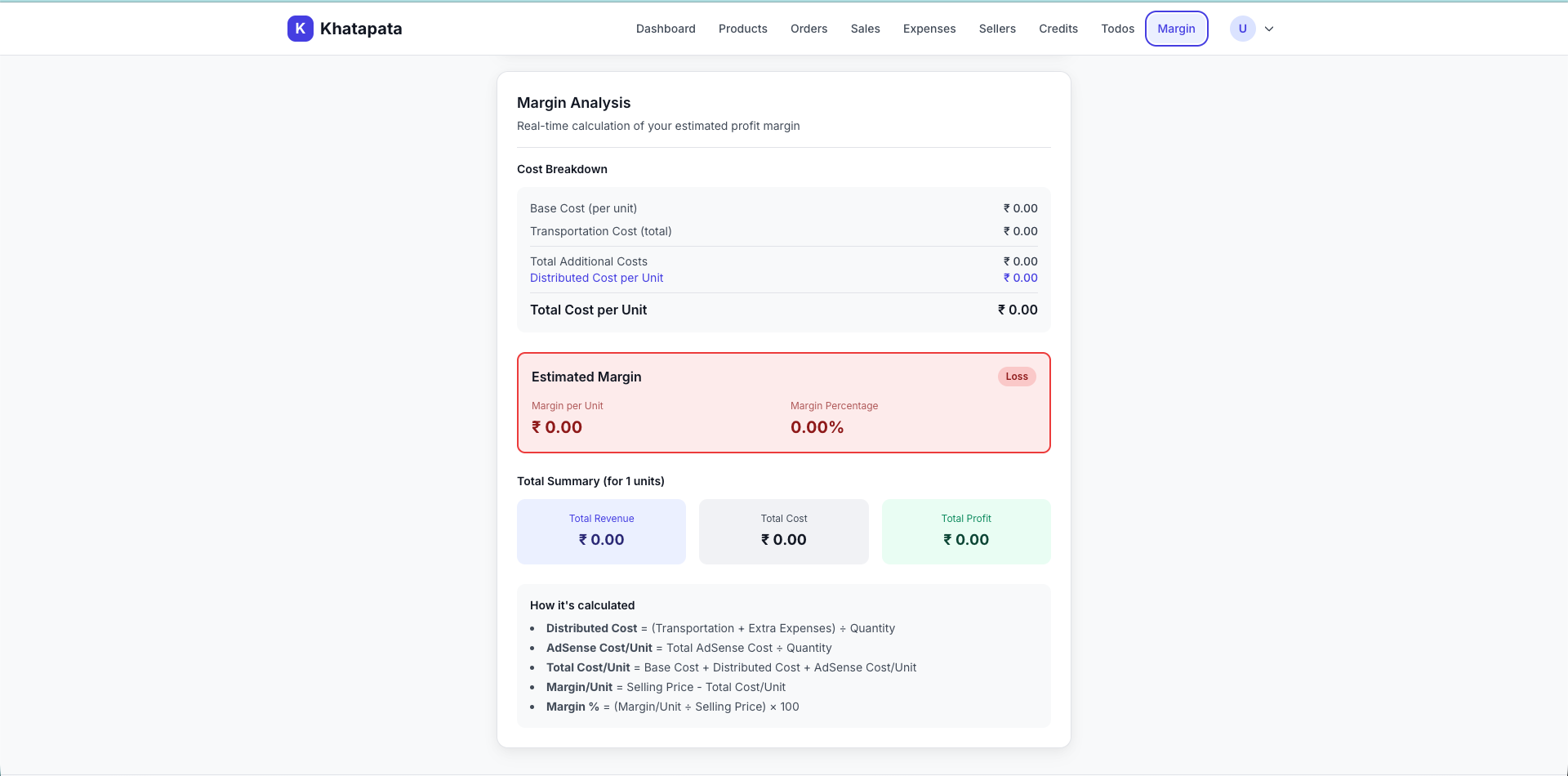Click the Margin Percentage value

point(816,426)
